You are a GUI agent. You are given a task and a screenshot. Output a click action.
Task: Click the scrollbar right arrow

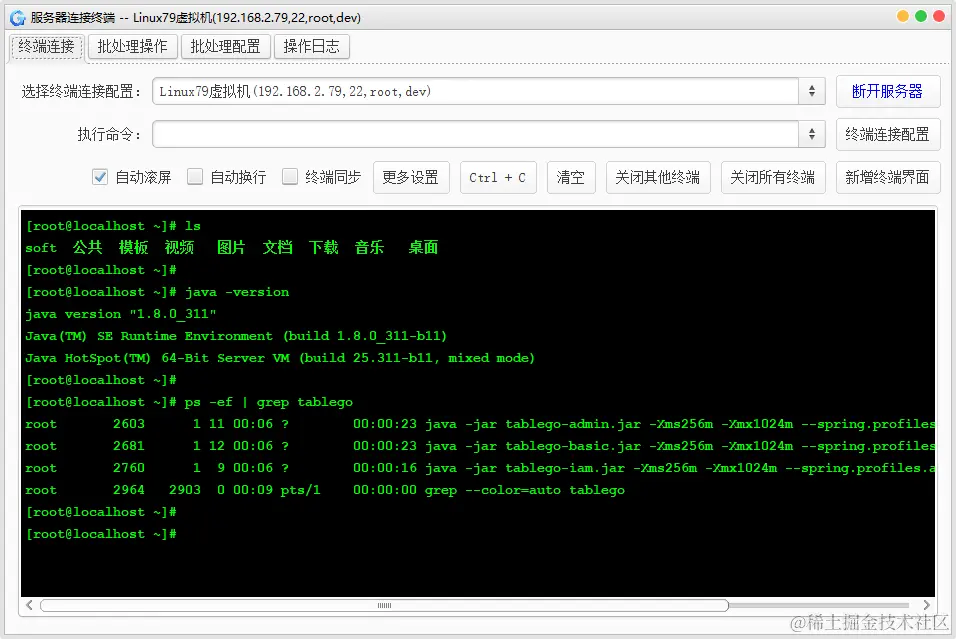point(927,605)
